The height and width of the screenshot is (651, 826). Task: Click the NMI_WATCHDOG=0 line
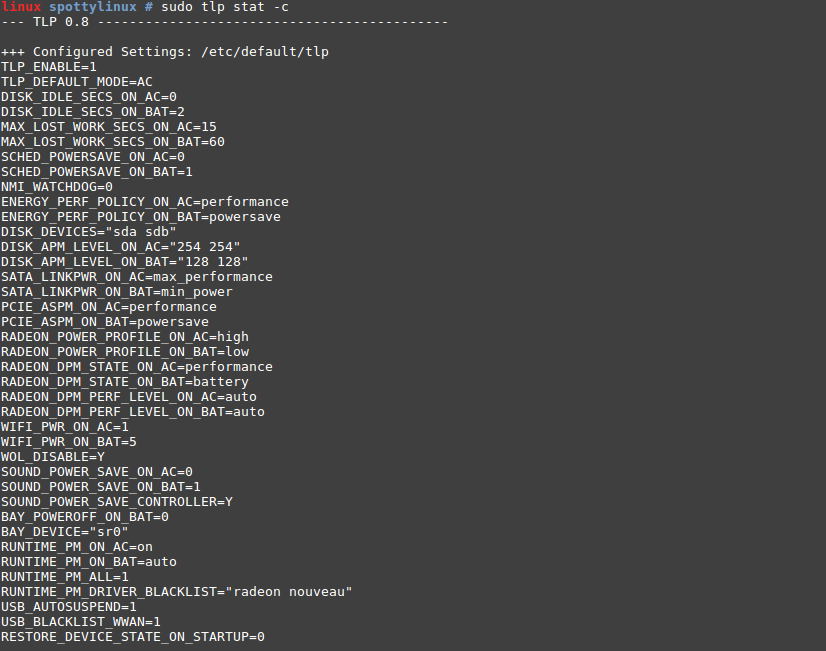click(57, 187)
